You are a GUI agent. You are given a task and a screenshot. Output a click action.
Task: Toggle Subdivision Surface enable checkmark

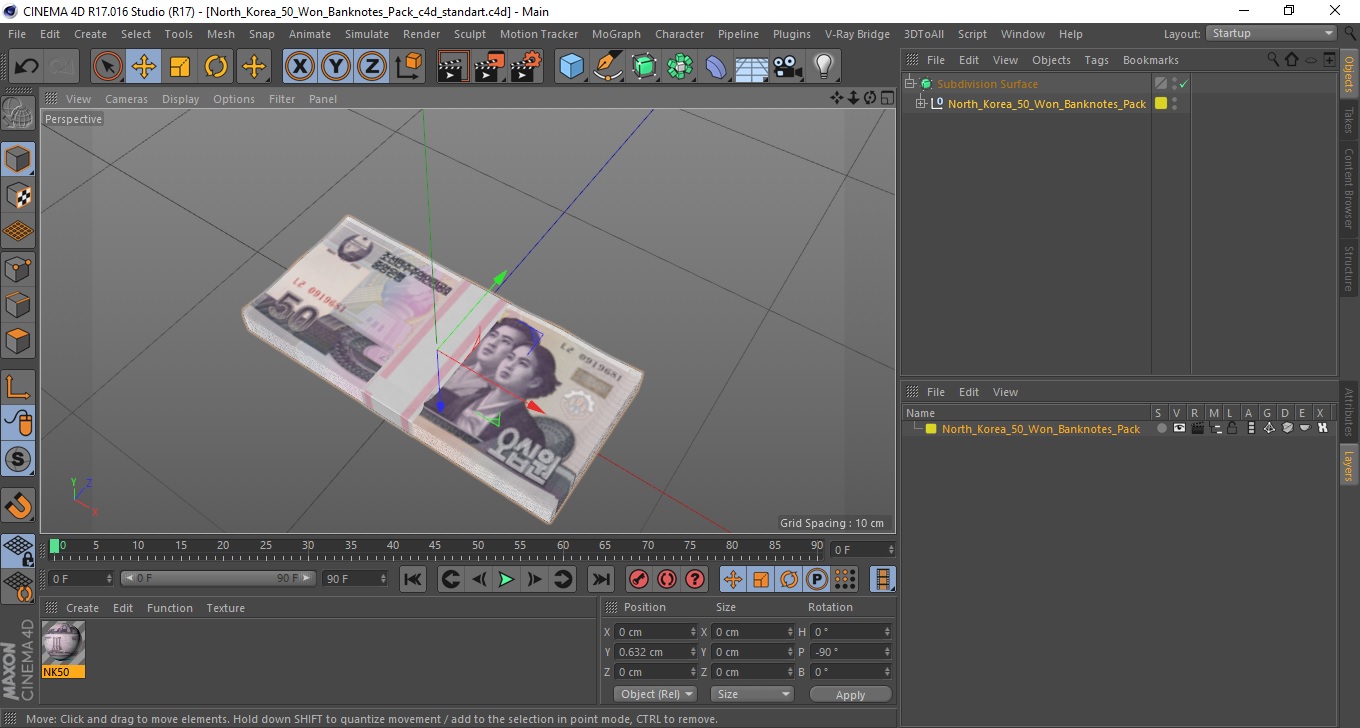coord(1183,84)
